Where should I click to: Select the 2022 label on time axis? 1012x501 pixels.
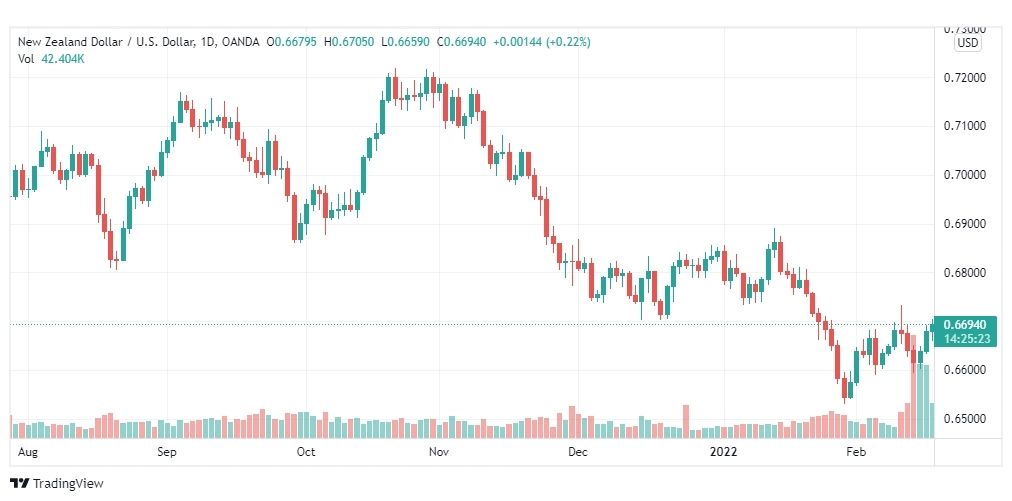pos(723,452)
